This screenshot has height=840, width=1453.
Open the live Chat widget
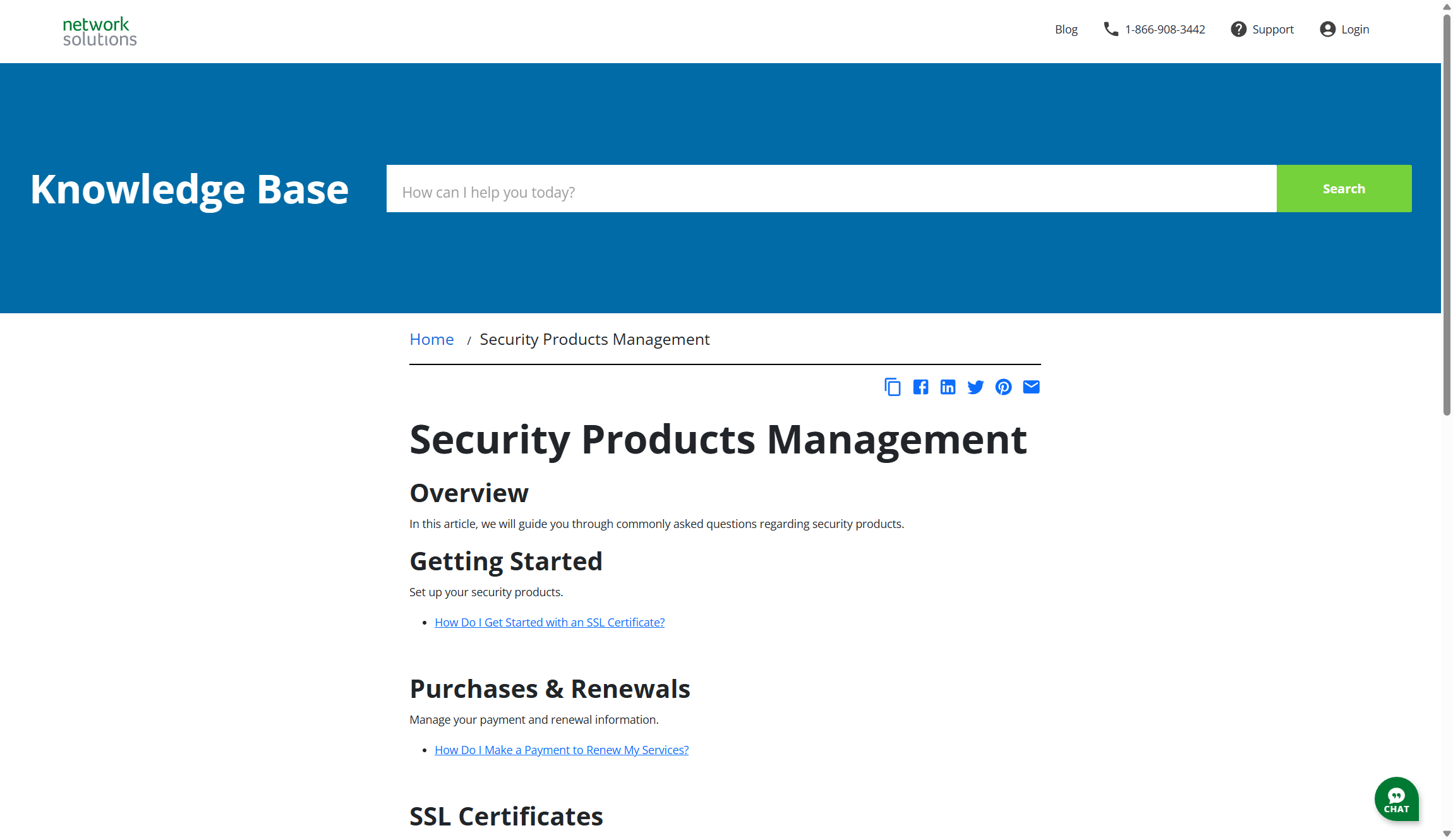1396,799
